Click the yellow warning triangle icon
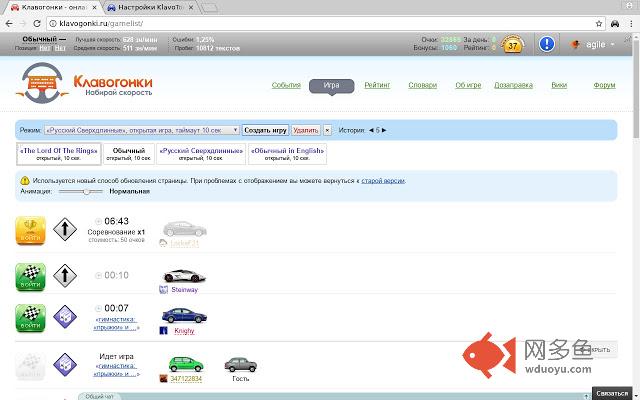Viewport: 640px width, 400px height. point(25,180)
